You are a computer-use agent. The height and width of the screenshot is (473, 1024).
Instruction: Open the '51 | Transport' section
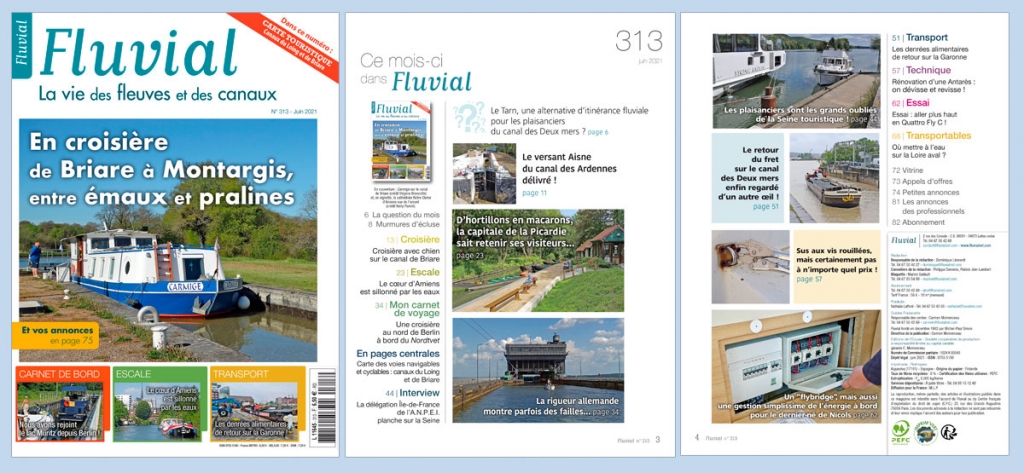point(920,38)
